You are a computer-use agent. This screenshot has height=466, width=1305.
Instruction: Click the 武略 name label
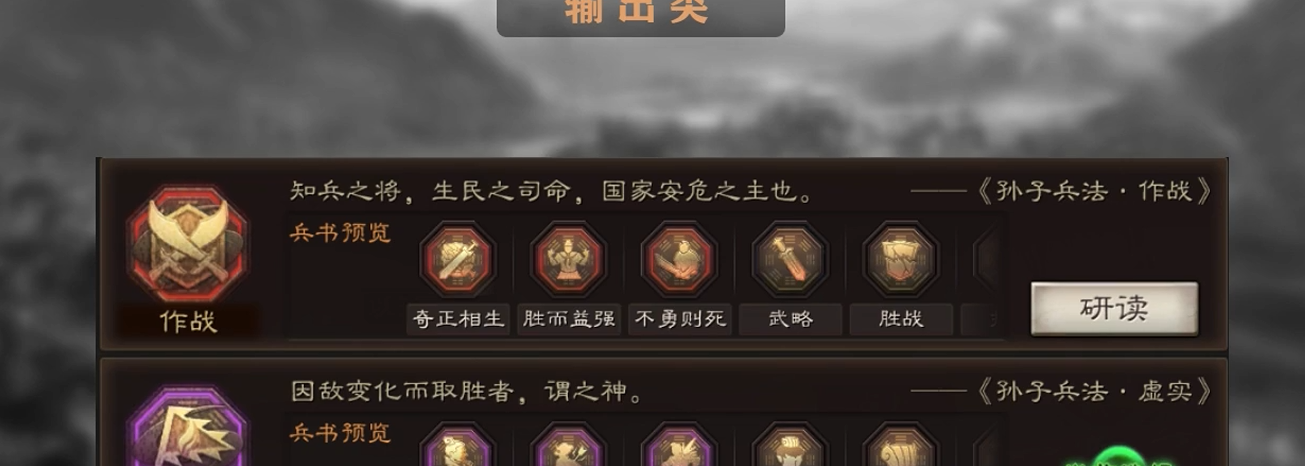tap(790, 320)
